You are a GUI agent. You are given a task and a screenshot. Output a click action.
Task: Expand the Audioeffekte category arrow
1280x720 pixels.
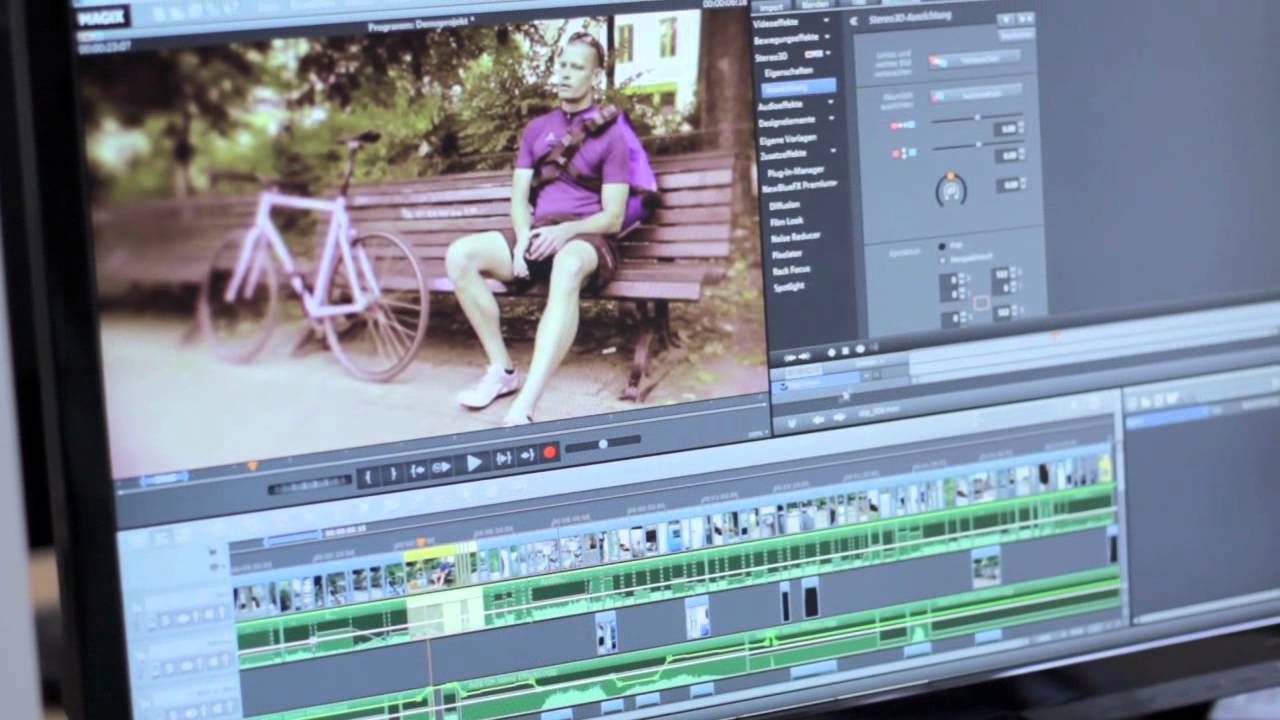[829, 104]
